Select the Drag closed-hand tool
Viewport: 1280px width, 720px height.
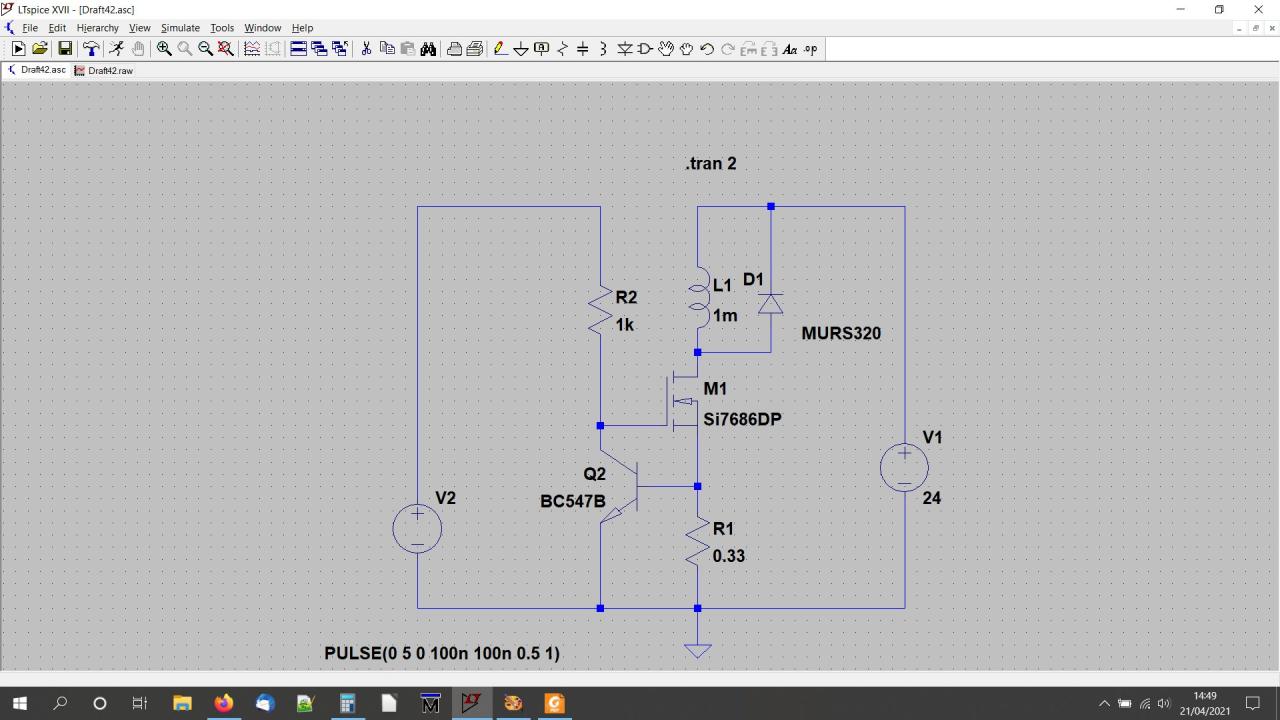(686, 49)
